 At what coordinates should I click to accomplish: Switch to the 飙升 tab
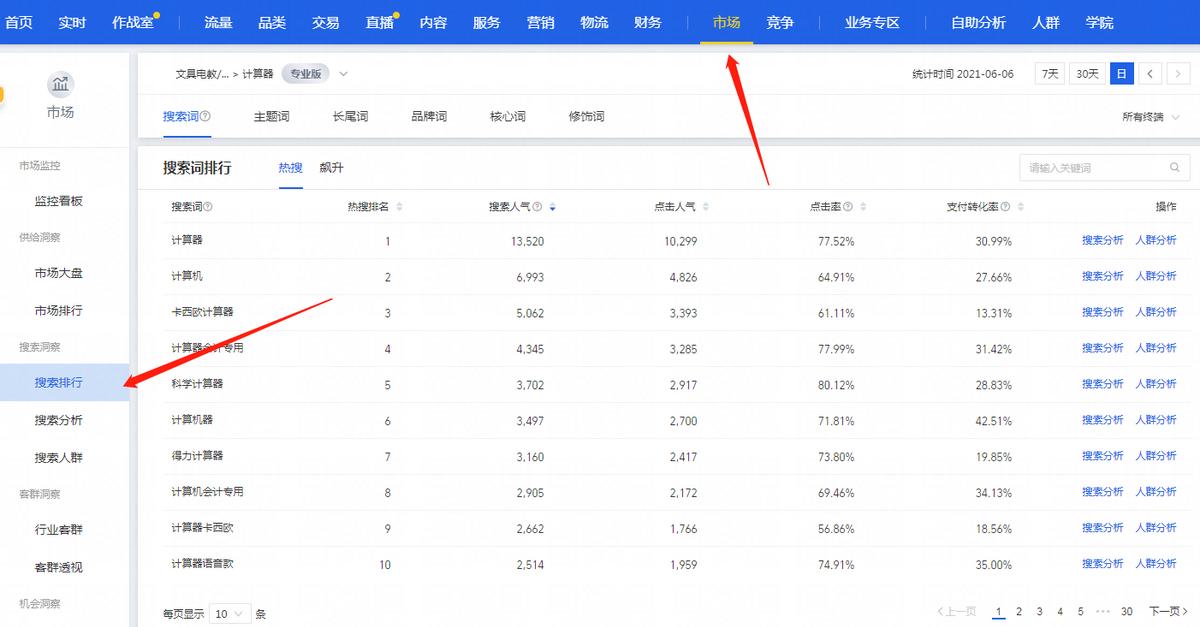pos(331,167)
